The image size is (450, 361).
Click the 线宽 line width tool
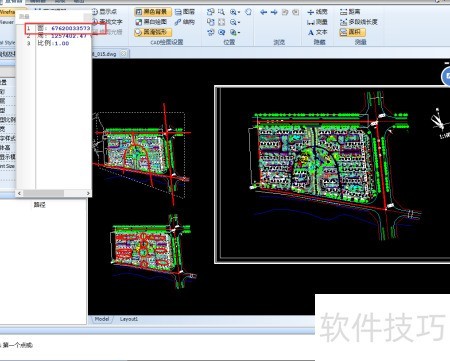[x=317, y=12]
